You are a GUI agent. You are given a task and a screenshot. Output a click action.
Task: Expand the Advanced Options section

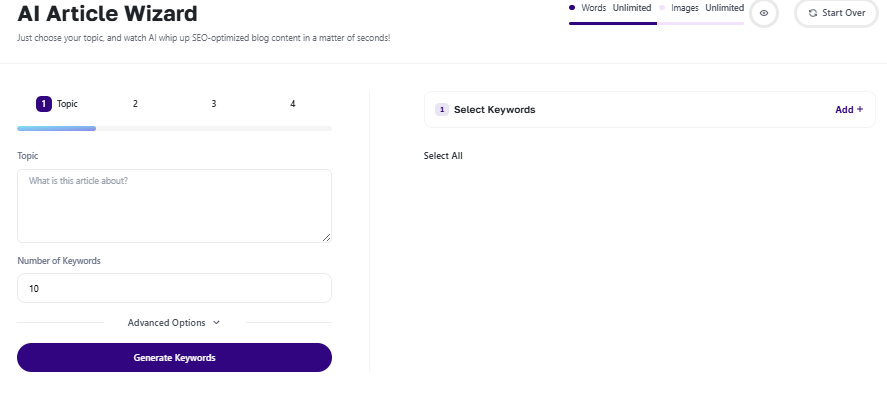pos(174,322)
